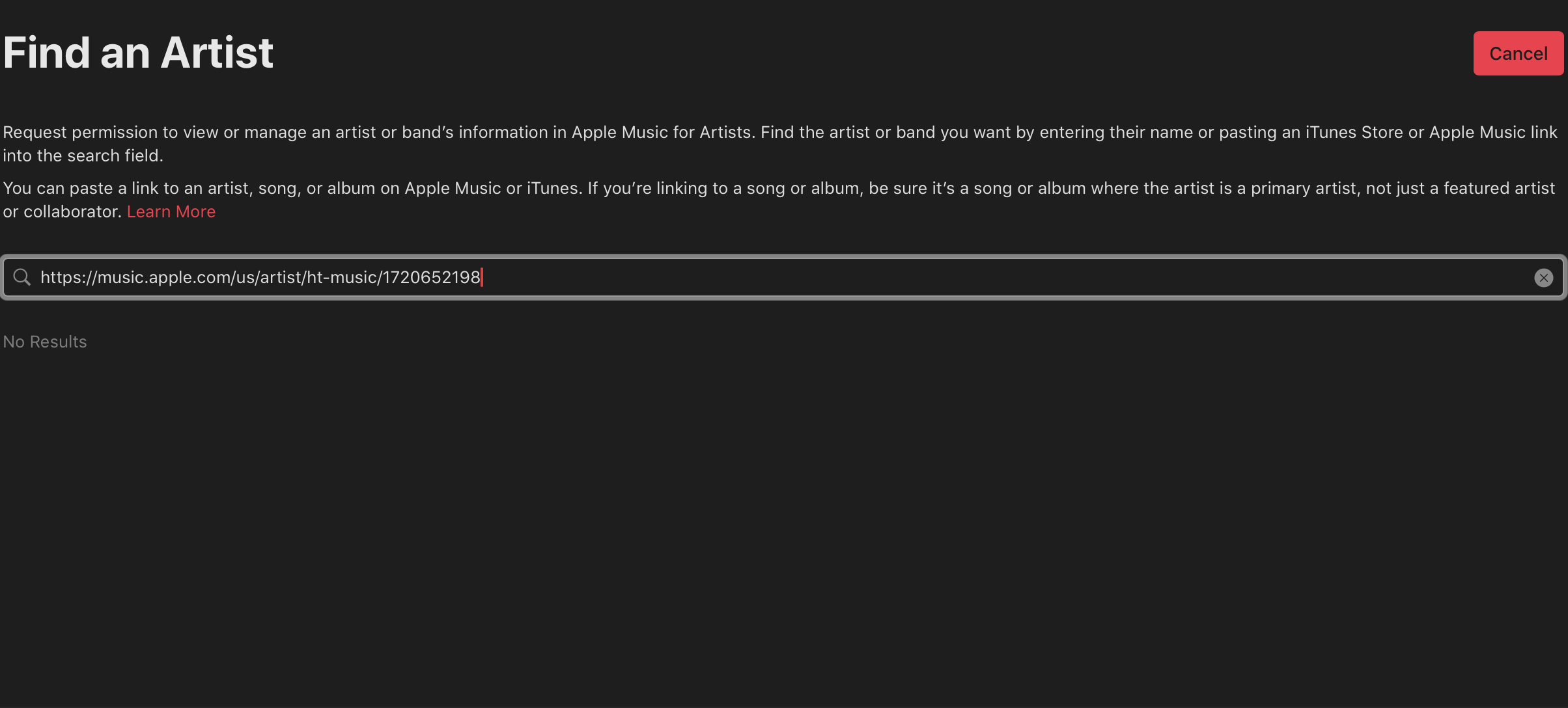
Task: Click the https:// portion of the link
Action: [68, 278]
